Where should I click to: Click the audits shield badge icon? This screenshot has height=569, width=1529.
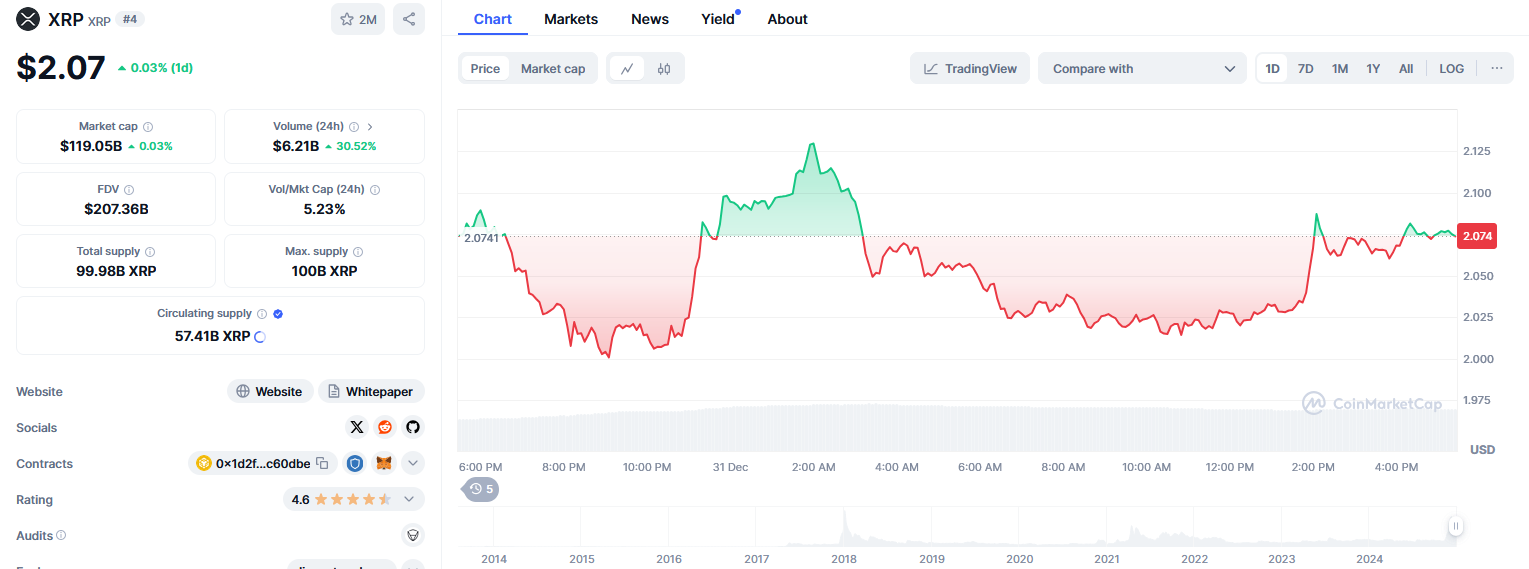(413, 535)
